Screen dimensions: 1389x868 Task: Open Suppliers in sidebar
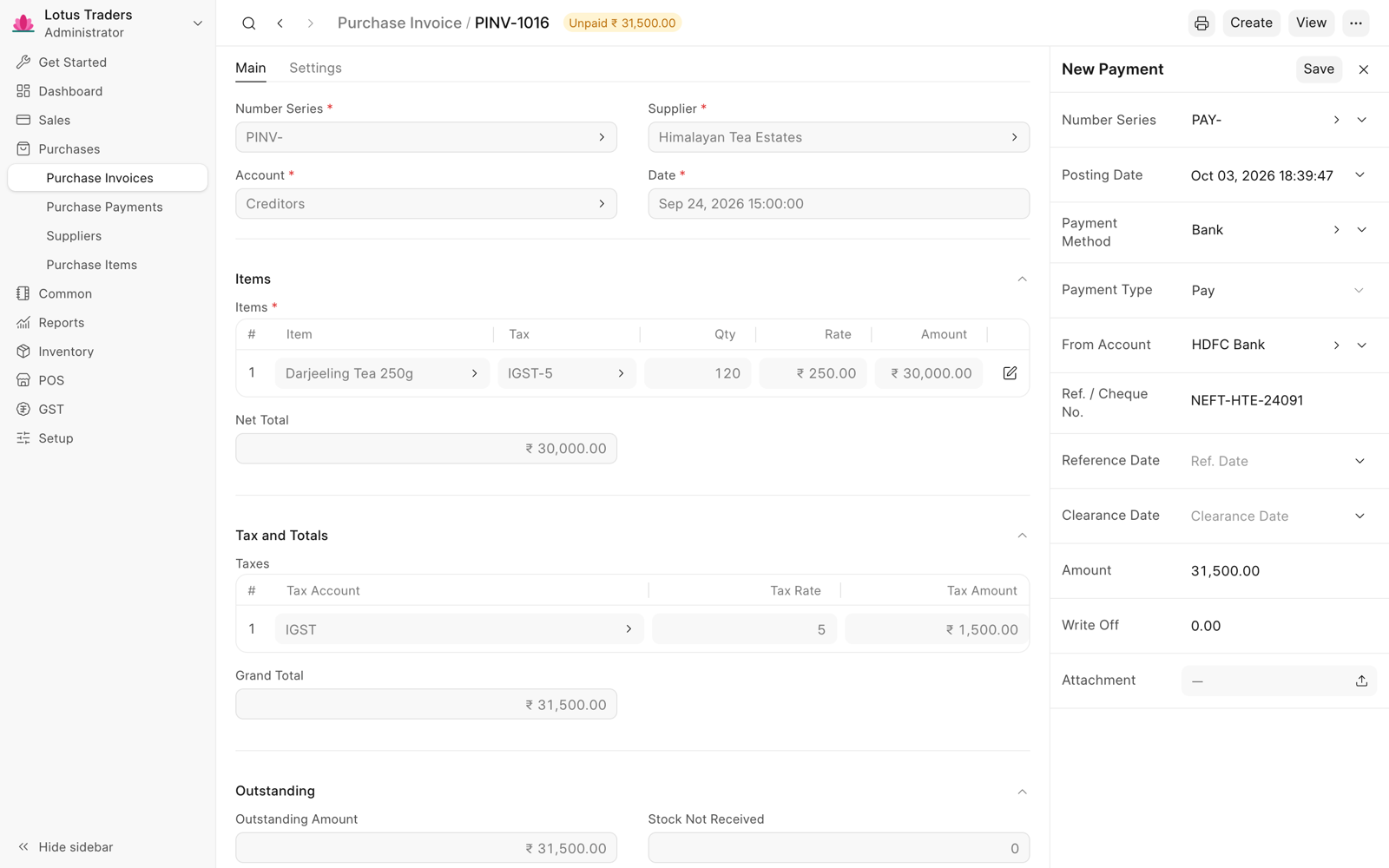tap(108, 236)
